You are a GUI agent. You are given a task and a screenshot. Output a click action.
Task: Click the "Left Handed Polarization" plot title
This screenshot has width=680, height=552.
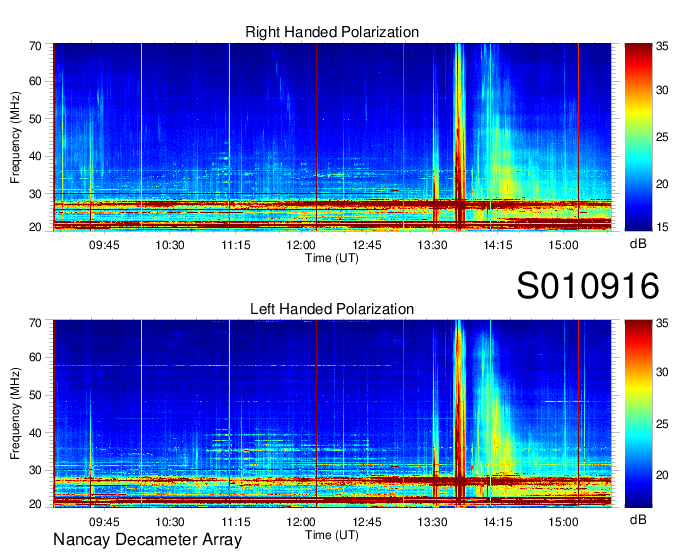[x=332, y=309]
